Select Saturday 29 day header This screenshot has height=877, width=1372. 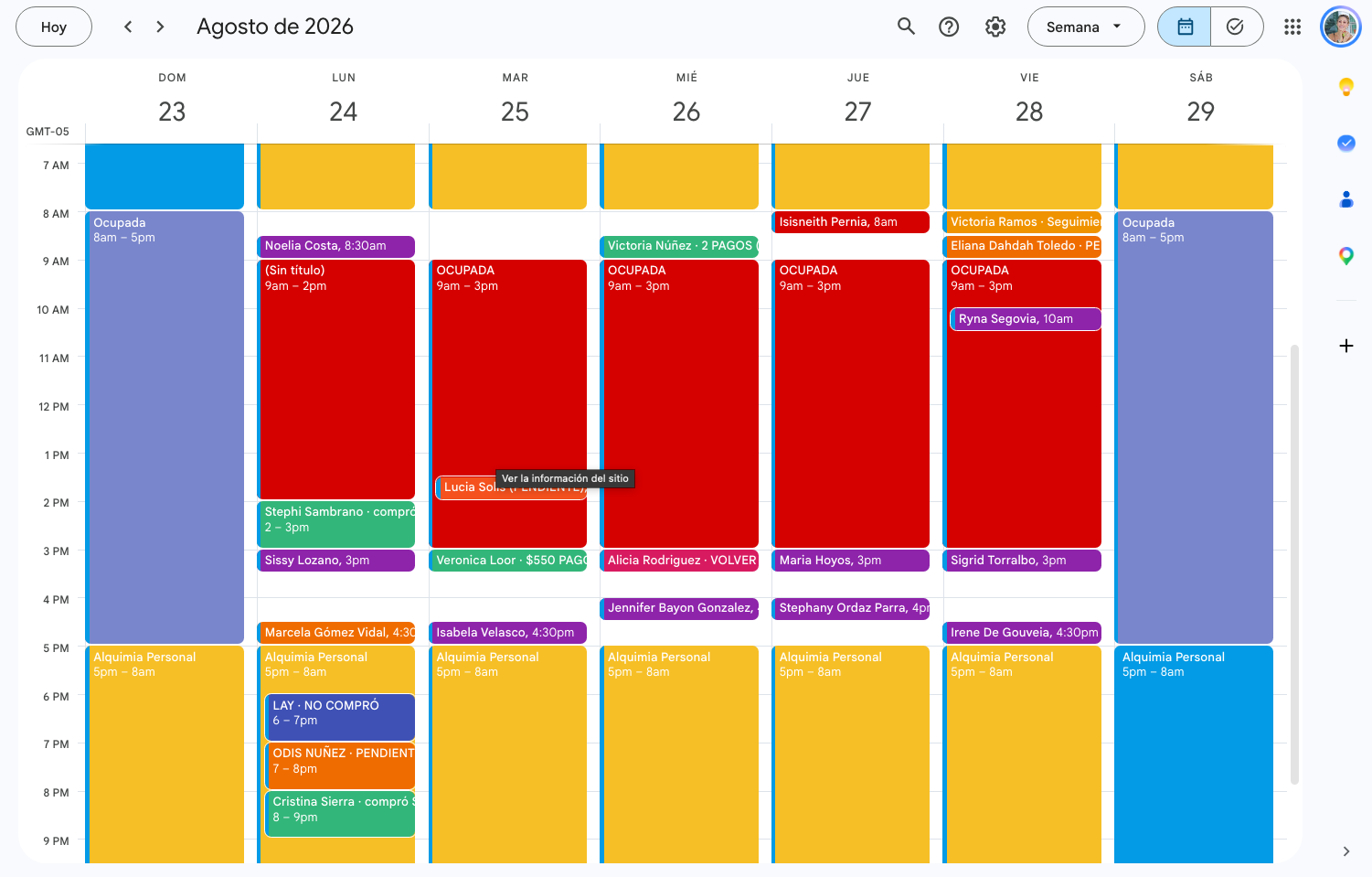click(1200, 111)
